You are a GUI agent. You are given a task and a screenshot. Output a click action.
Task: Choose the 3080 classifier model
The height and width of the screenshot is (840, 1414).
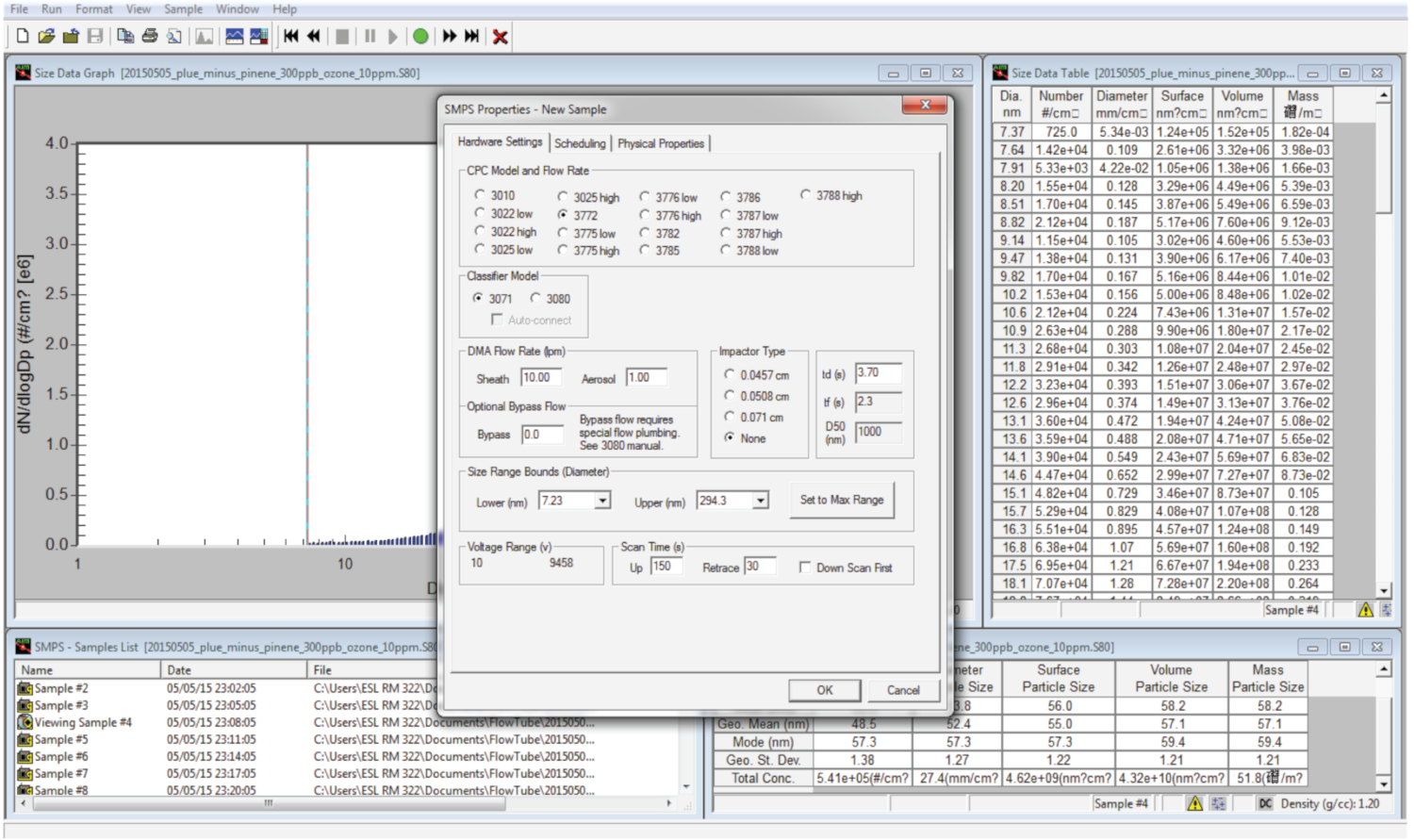pos(535,298)
